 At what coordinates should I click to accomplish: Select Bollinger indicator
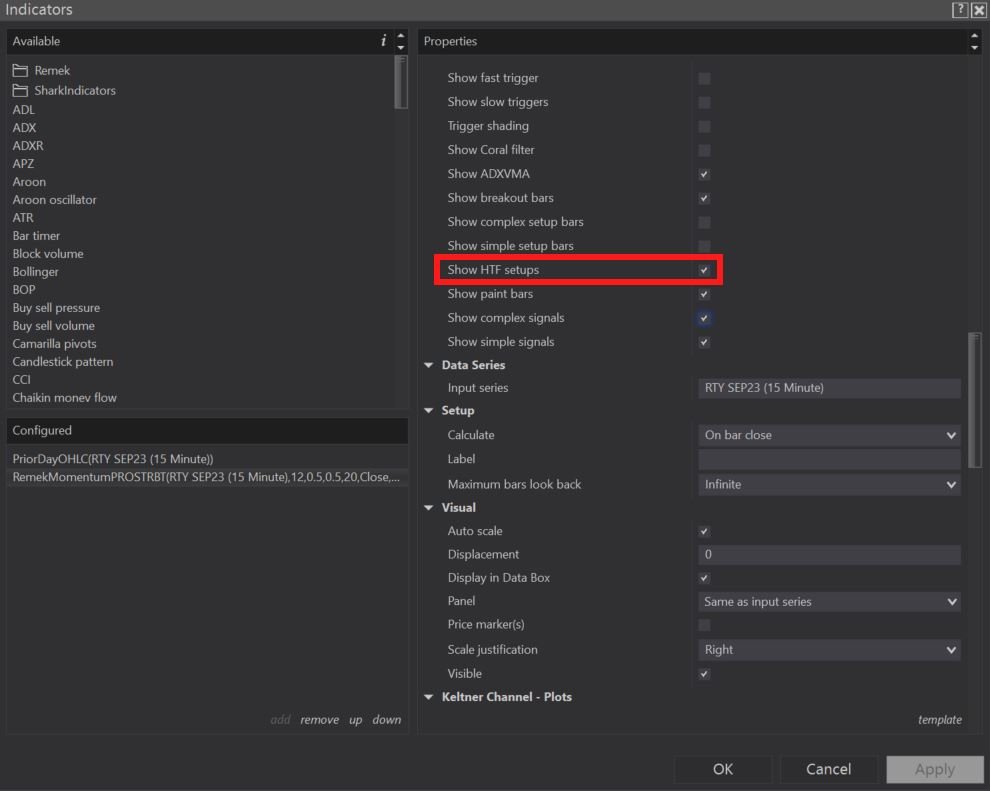pos(36,272)
